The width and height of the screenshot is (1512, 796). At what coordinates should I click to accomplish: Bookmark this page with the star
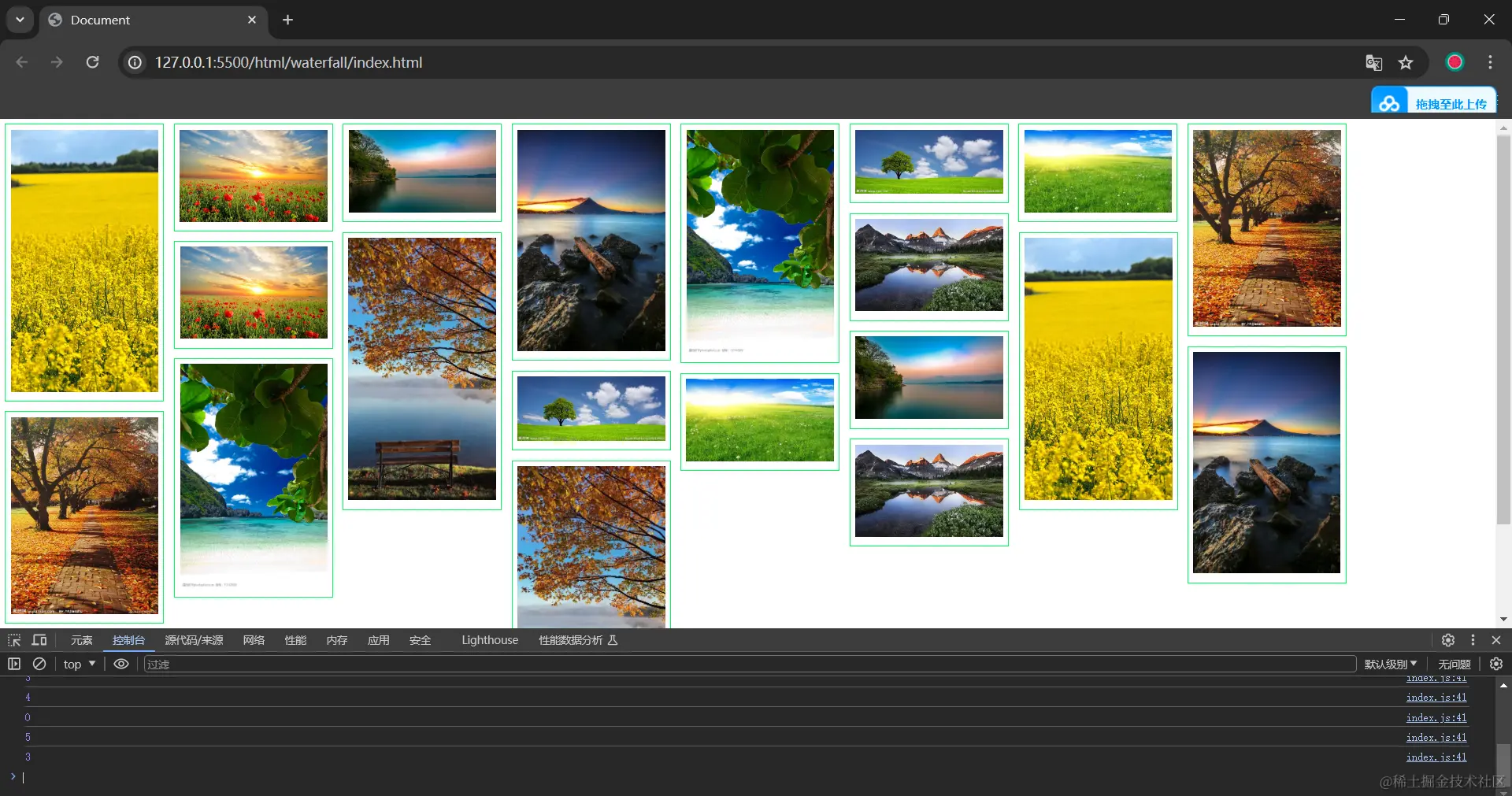1406,62
